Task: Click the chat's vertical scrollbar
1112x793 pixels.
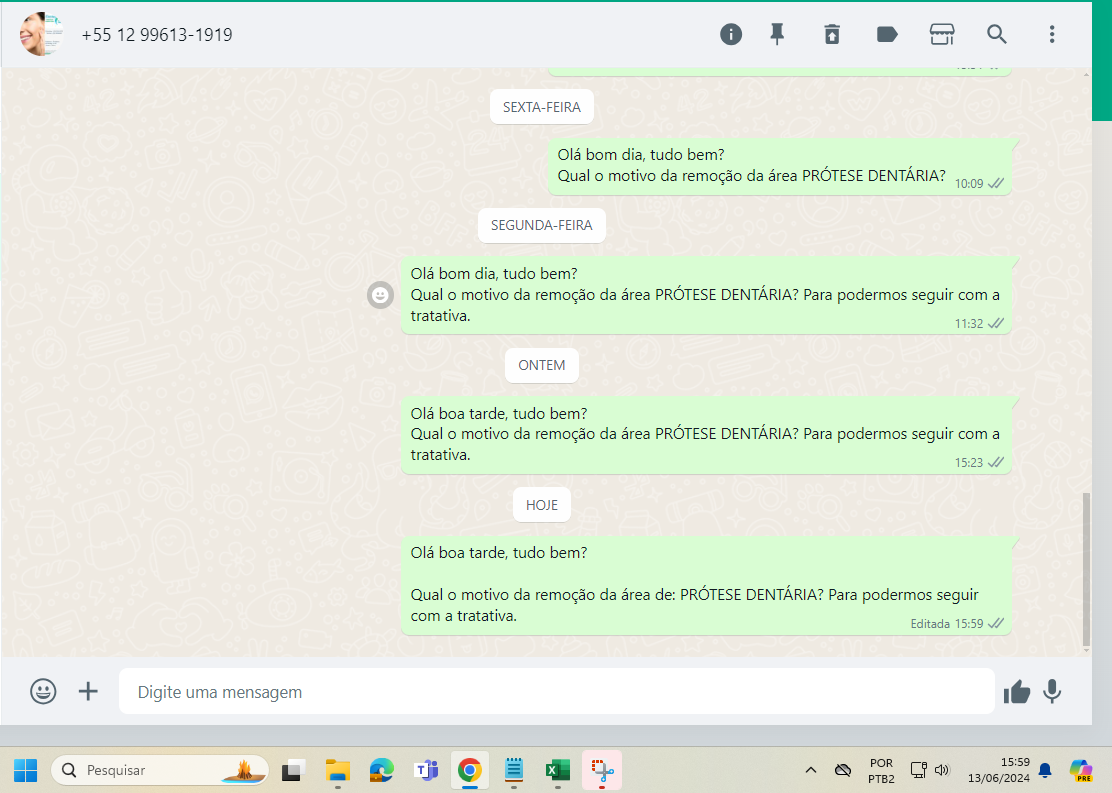Action: pos(1087,570)
